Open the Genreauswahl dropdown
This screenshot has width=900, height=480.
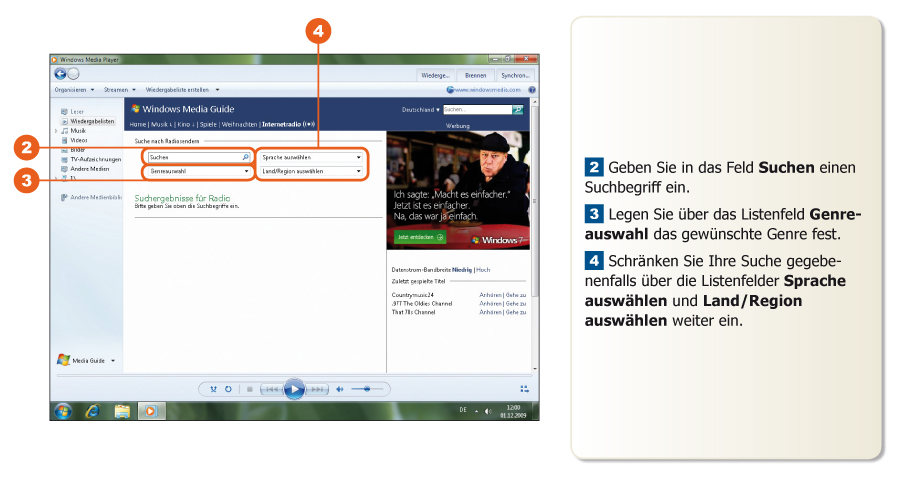tap(196, 171)
